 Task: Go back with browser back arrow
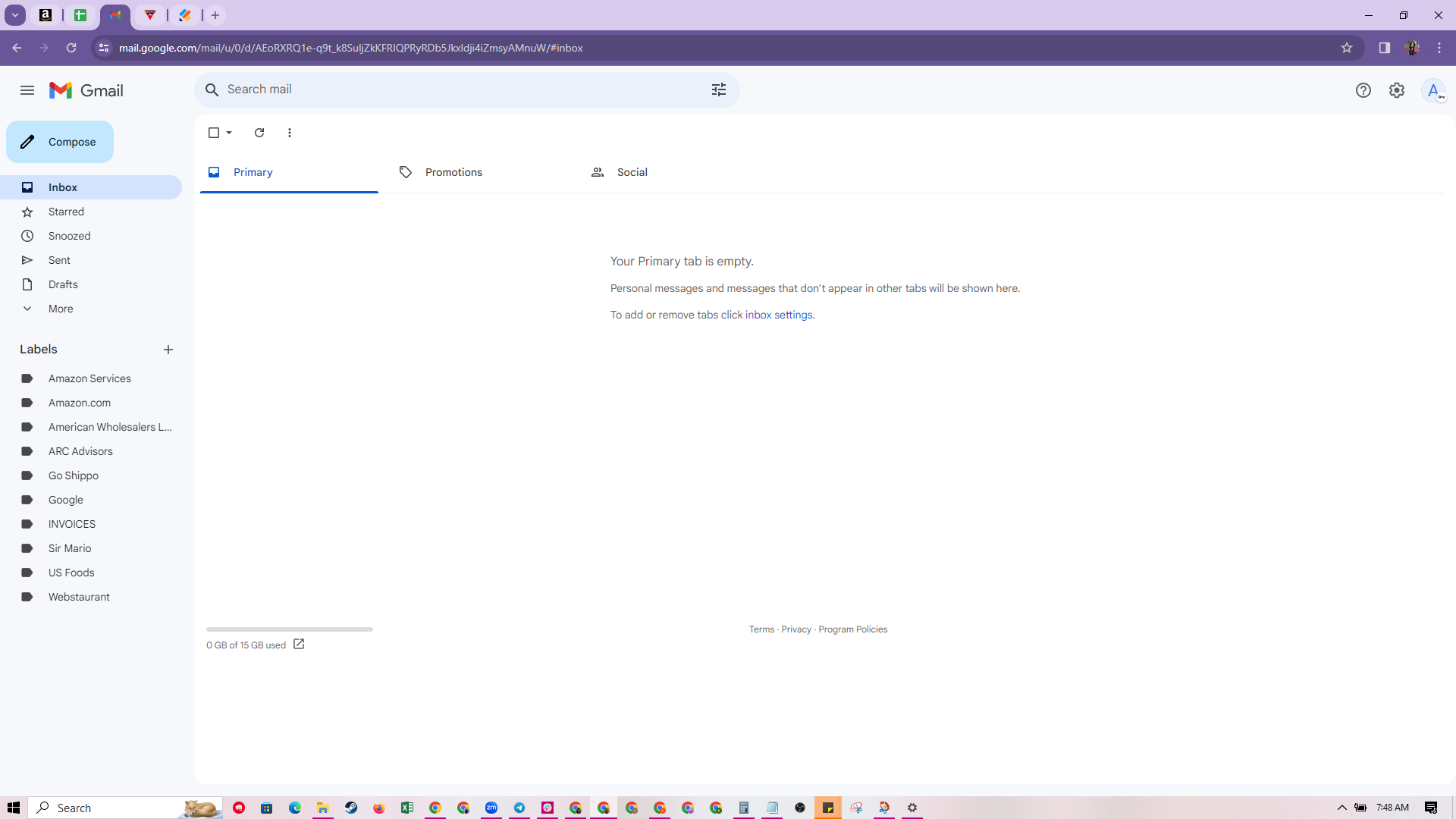[17, 48]
